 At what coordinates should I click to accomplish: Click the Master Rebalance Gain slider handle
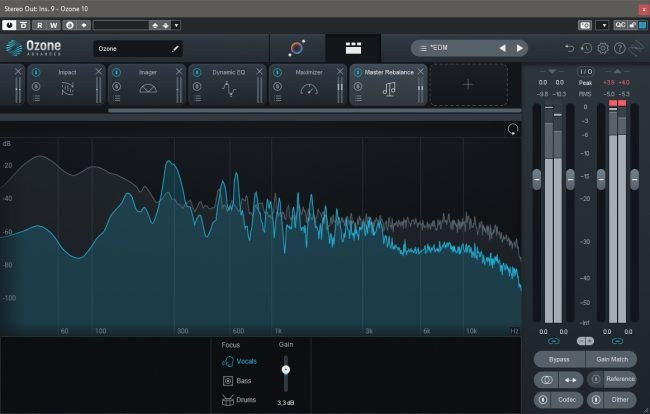pos(286,369)
